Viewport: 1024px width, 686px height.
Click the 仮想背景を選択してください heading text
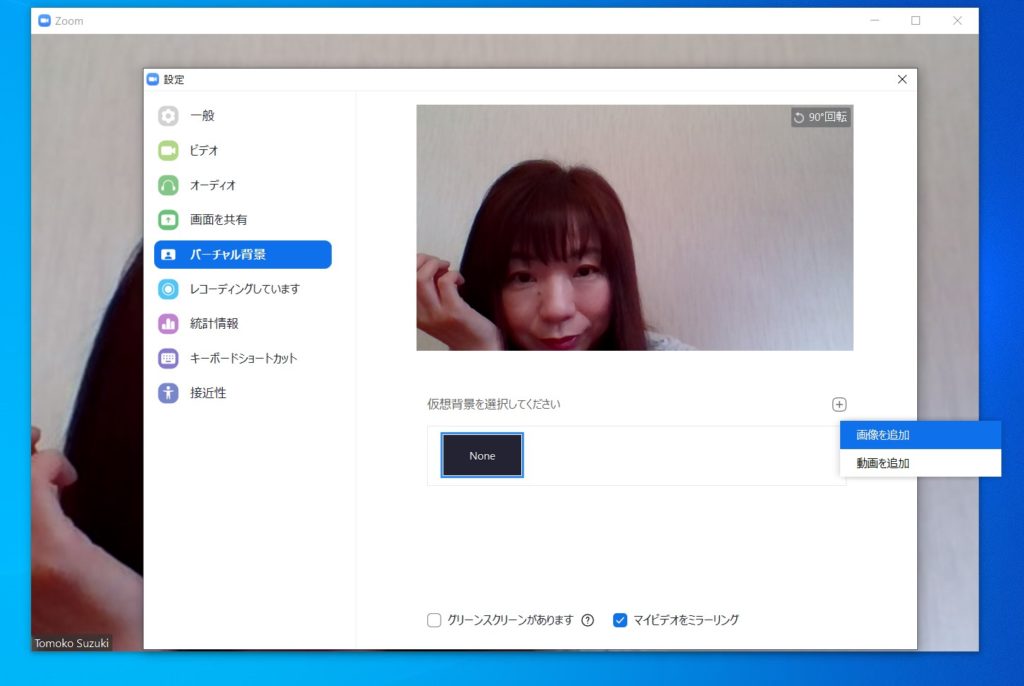[494, 404]
